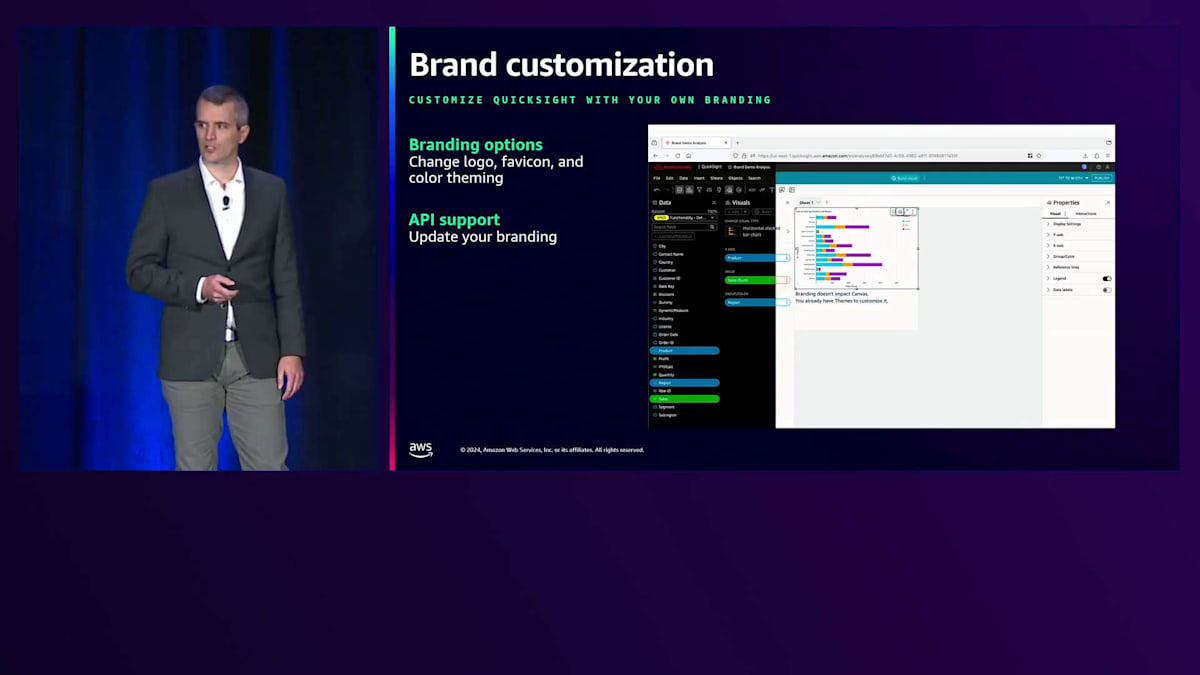This screenshot has height=675, width=1200.
Task: Click the user profile icon in top bar
Action: [x=1108, y=167]
